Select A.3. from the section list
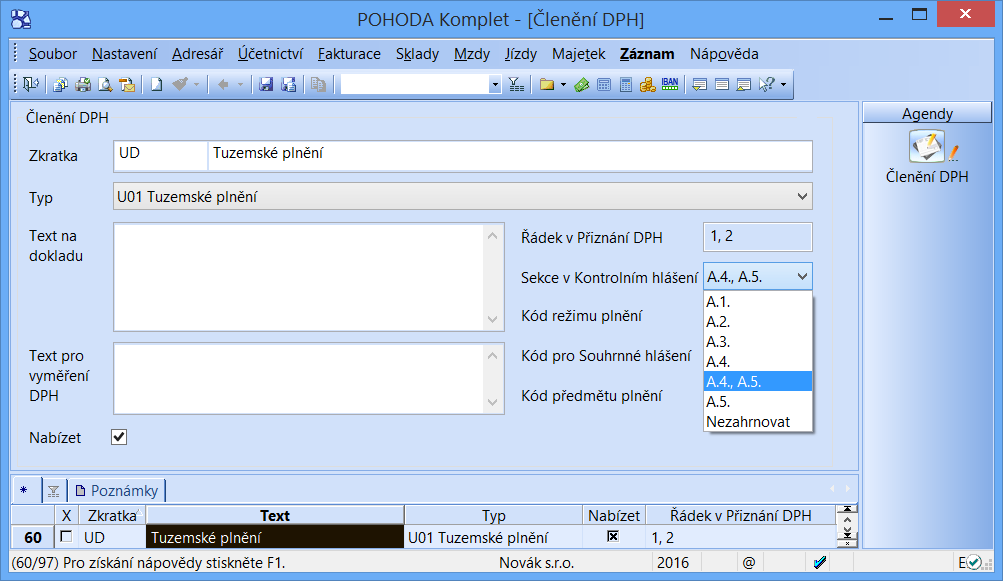The image size is (1003, 581). coord(718,341)
